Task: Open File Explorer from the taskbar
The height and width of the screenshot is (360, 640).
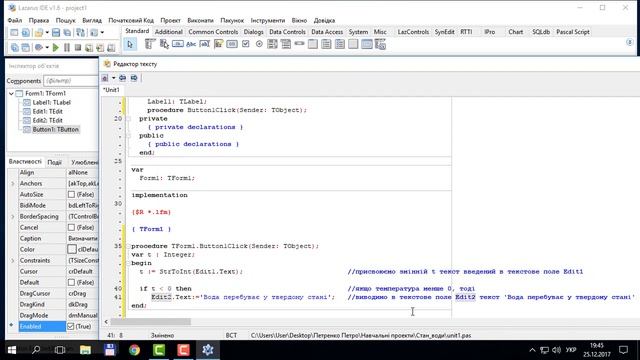Action: [85, 350]
